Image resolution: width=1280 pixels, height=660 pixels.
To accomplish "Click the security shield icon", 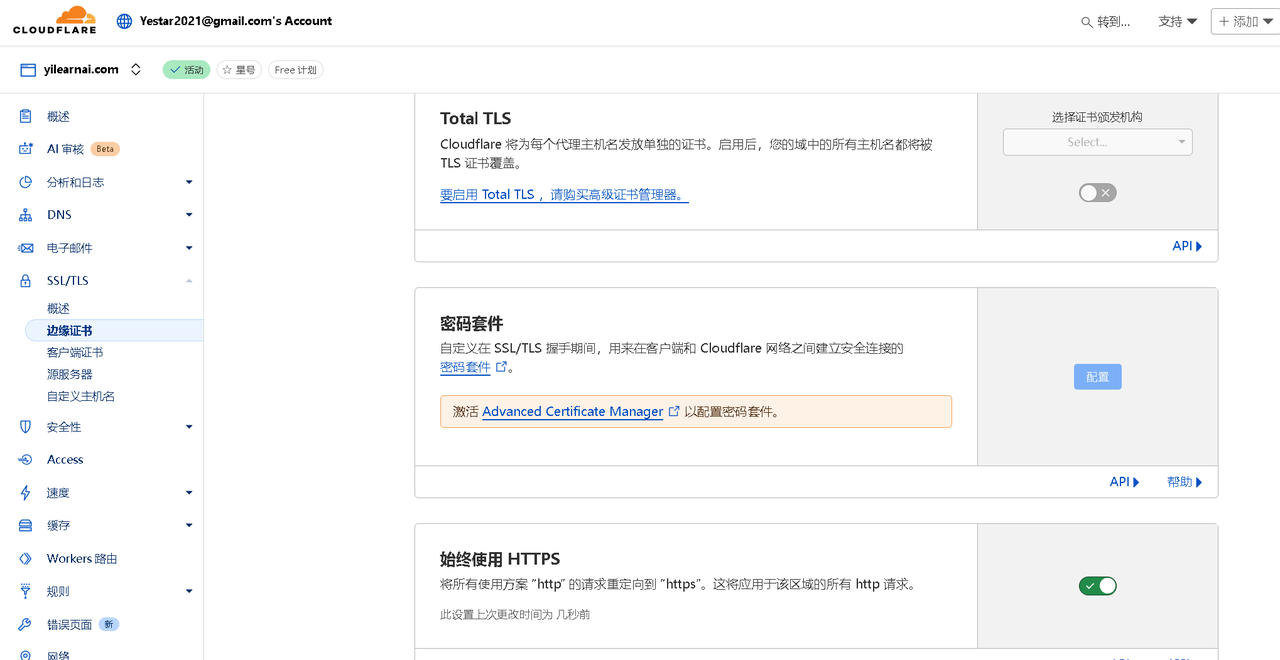I will coord(26,427).
